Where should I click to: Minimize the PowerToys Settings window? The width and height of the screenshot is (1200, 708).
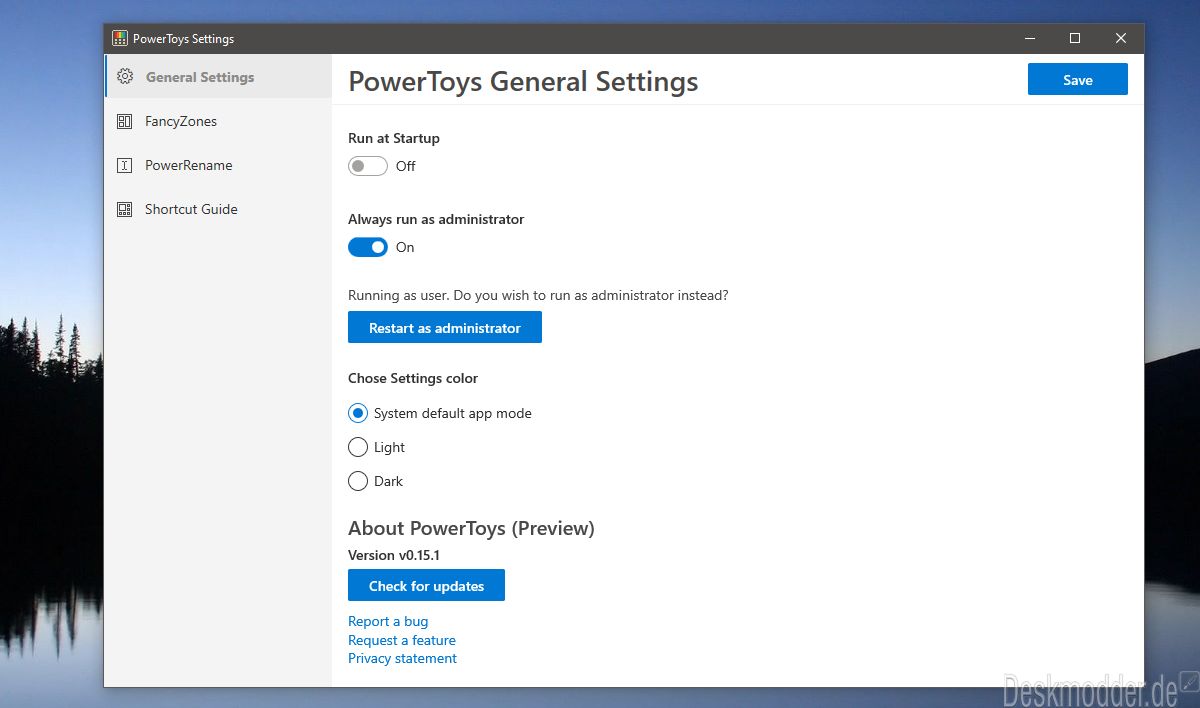[x=1030, y=39]
